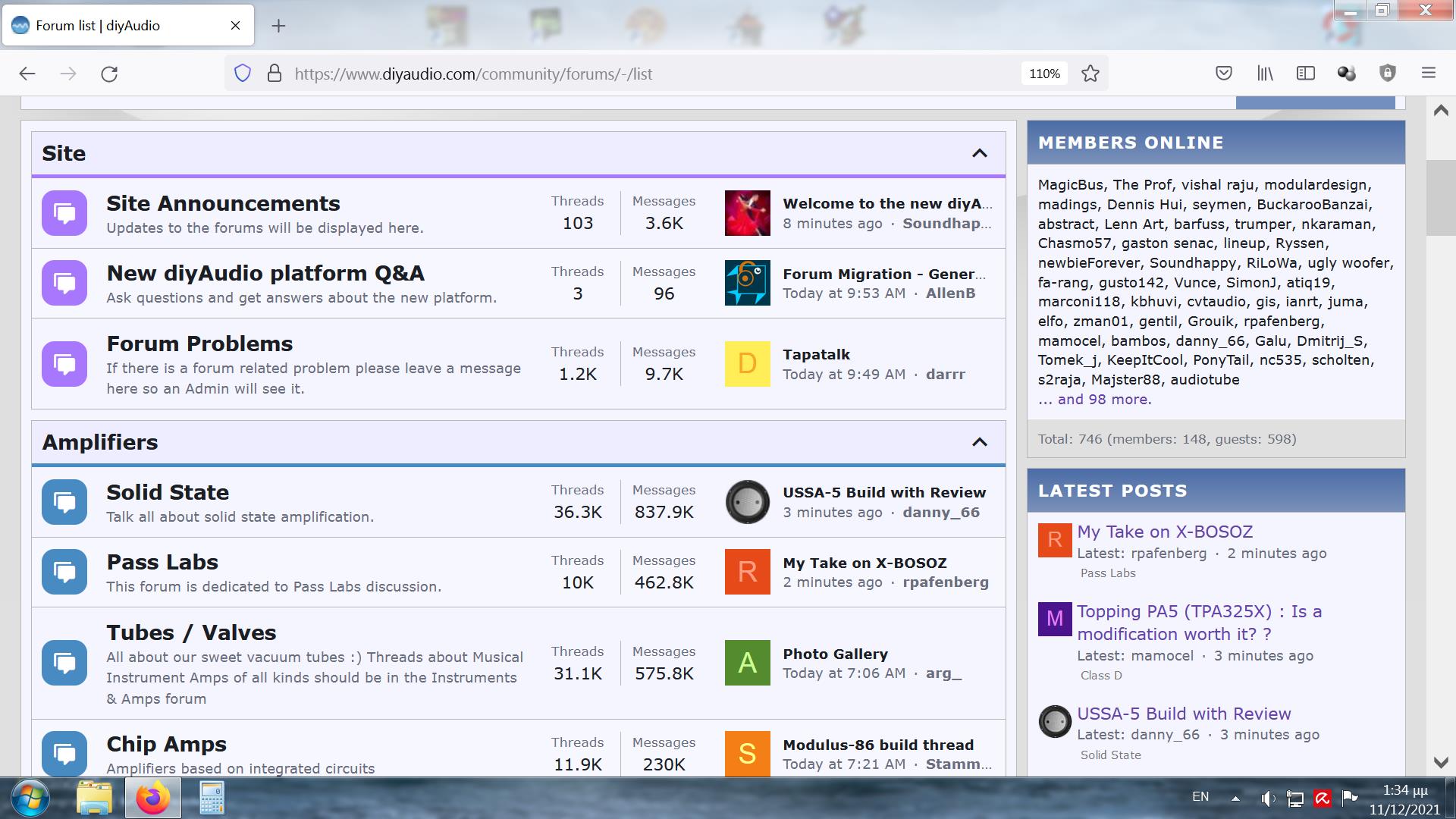Collapse the Site category

pyautogui.click(x=980, y=153)
